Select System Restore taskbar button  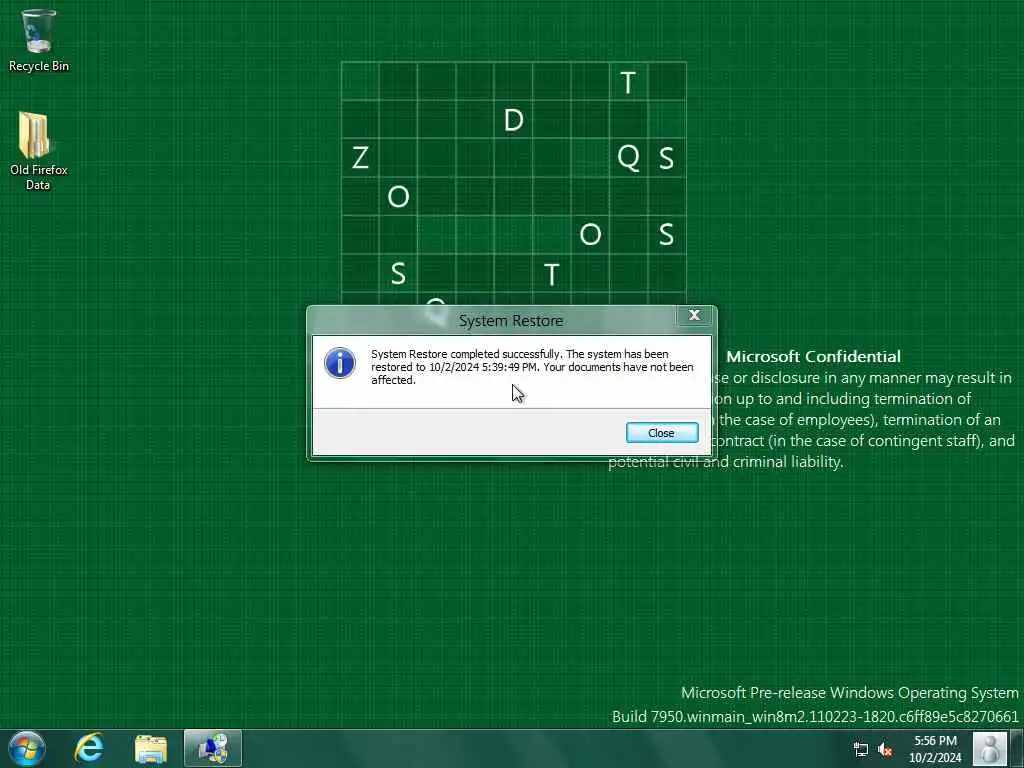tap(213, 748)
